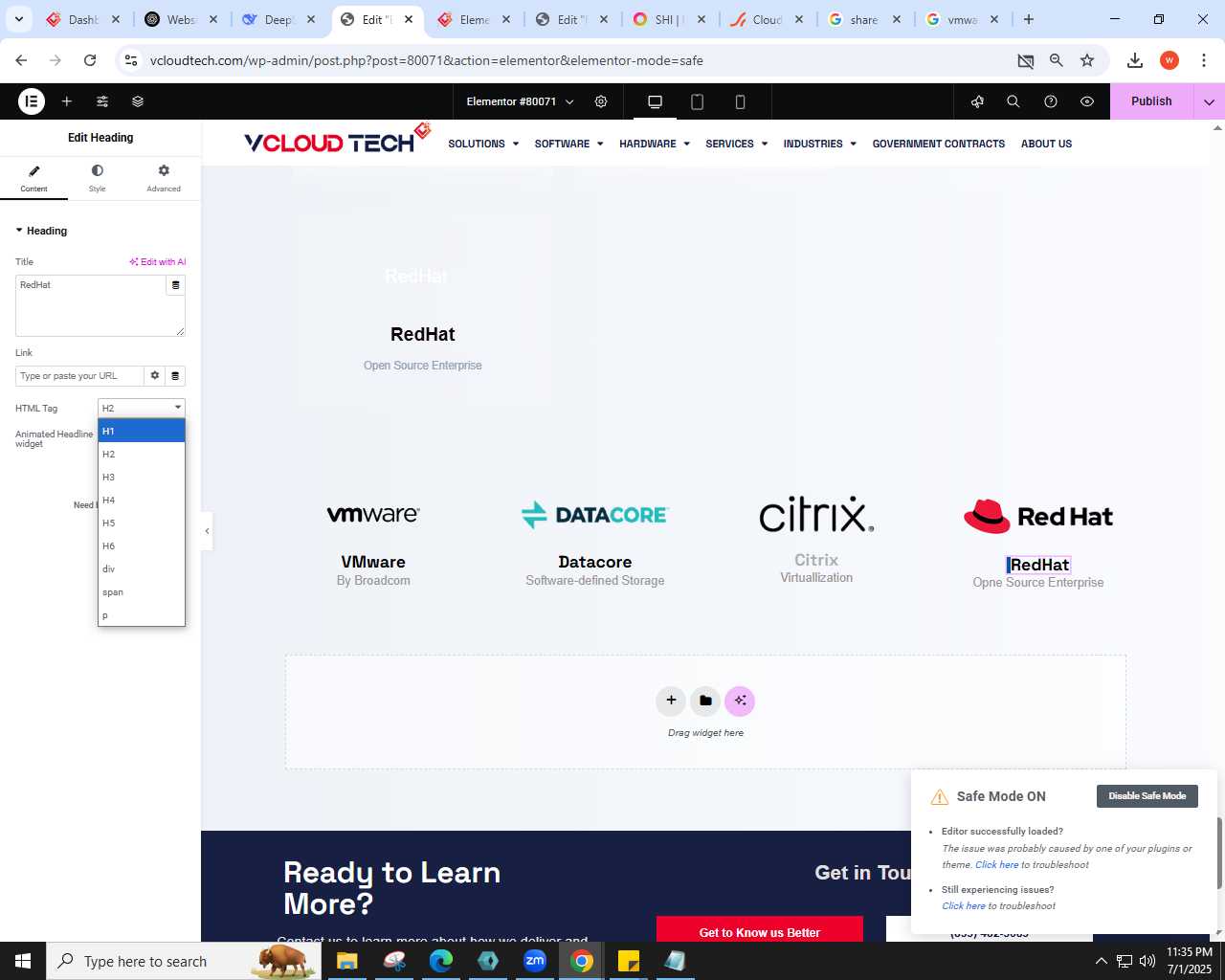
Task: Switch to desktop responsive view
Action: pos(656,101)
